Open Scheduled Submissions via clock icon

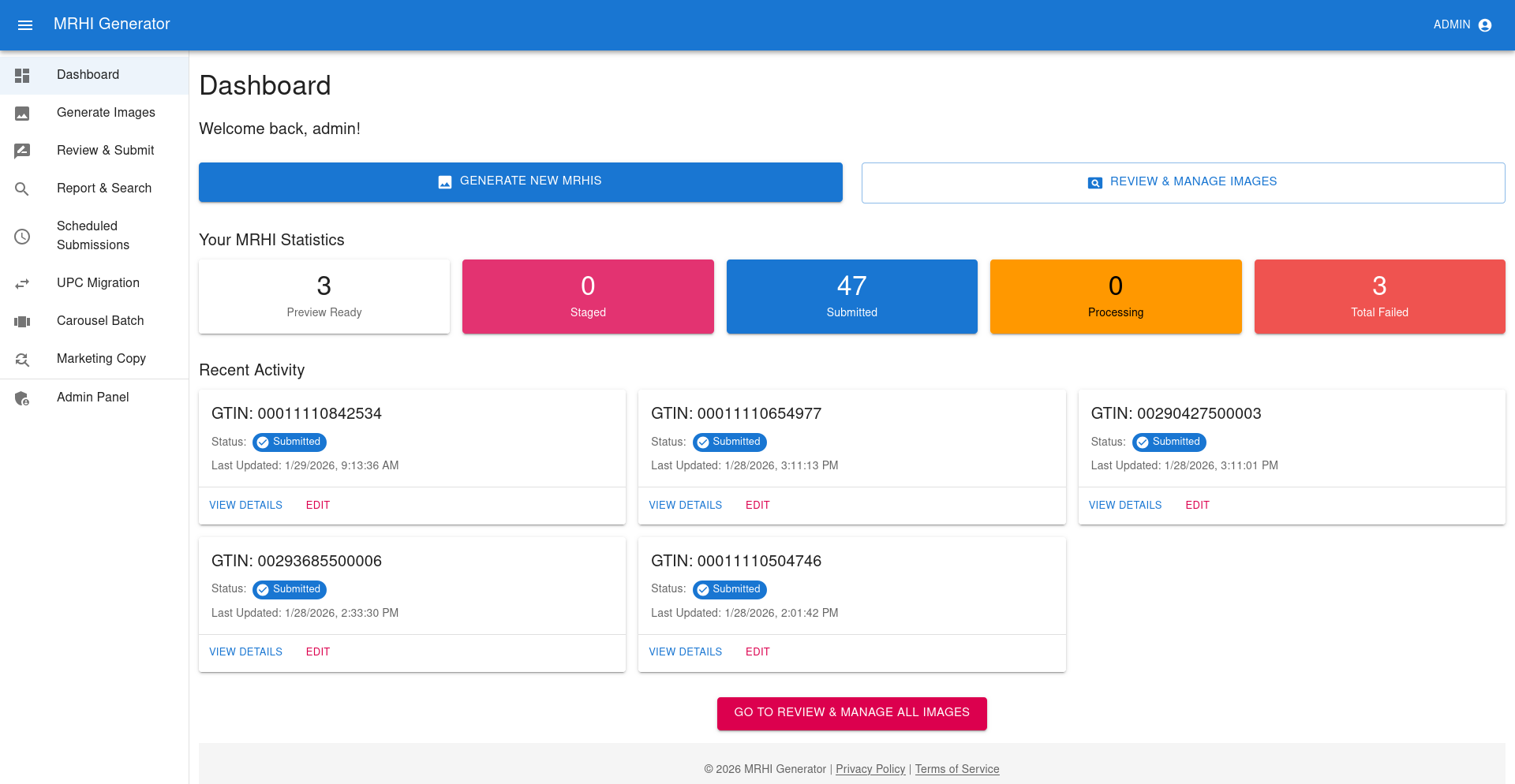[x=22, y=236]
